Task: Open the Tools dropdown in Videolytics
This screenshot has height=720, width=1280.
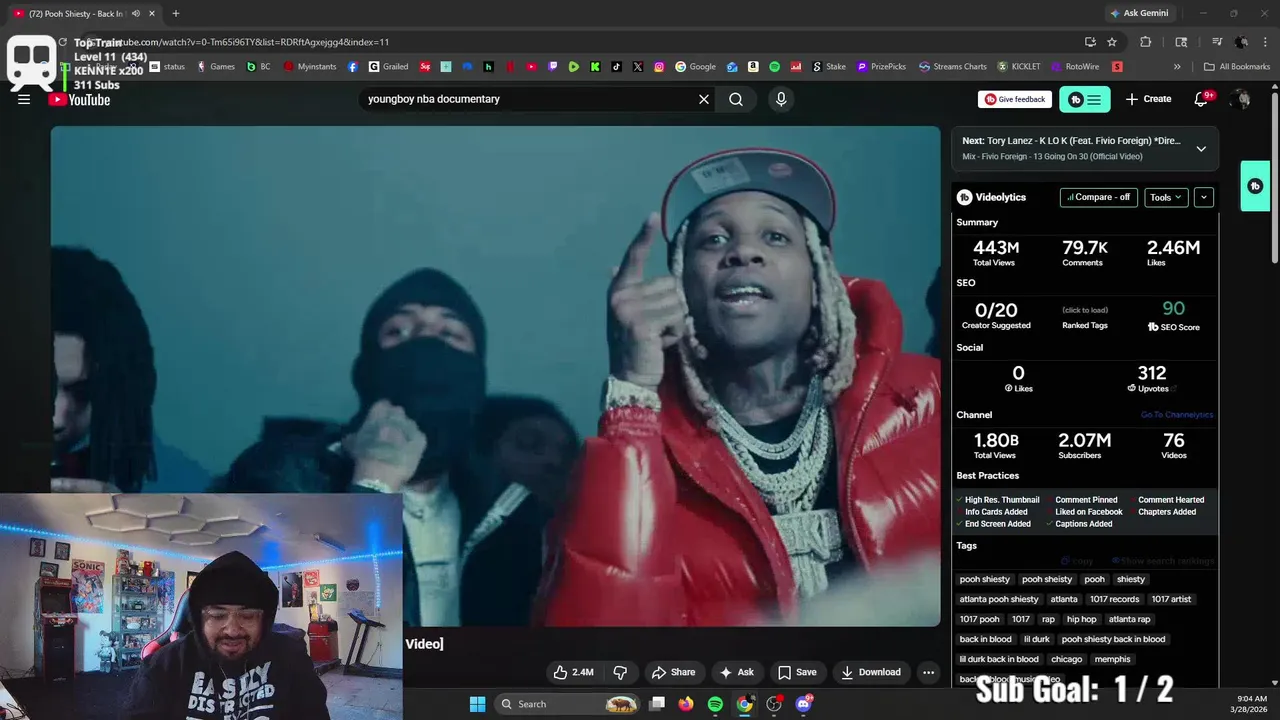Action: click(x=1166, y=197)
